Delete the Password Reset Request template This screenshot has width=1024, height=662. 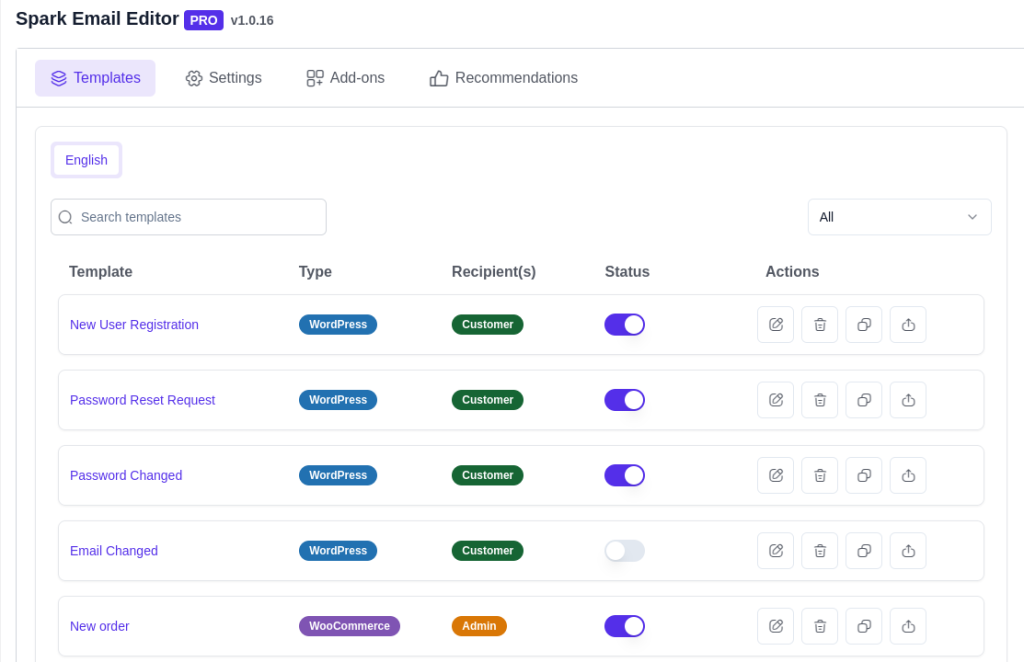click(x=819, y=400)
